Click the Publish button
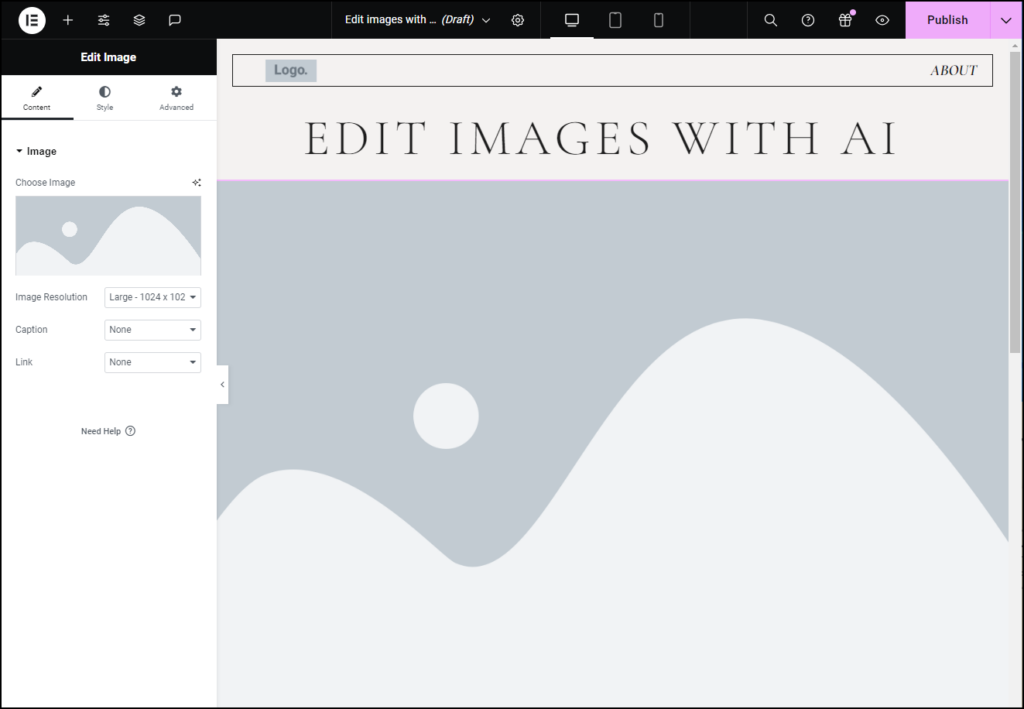 point(947,20)
